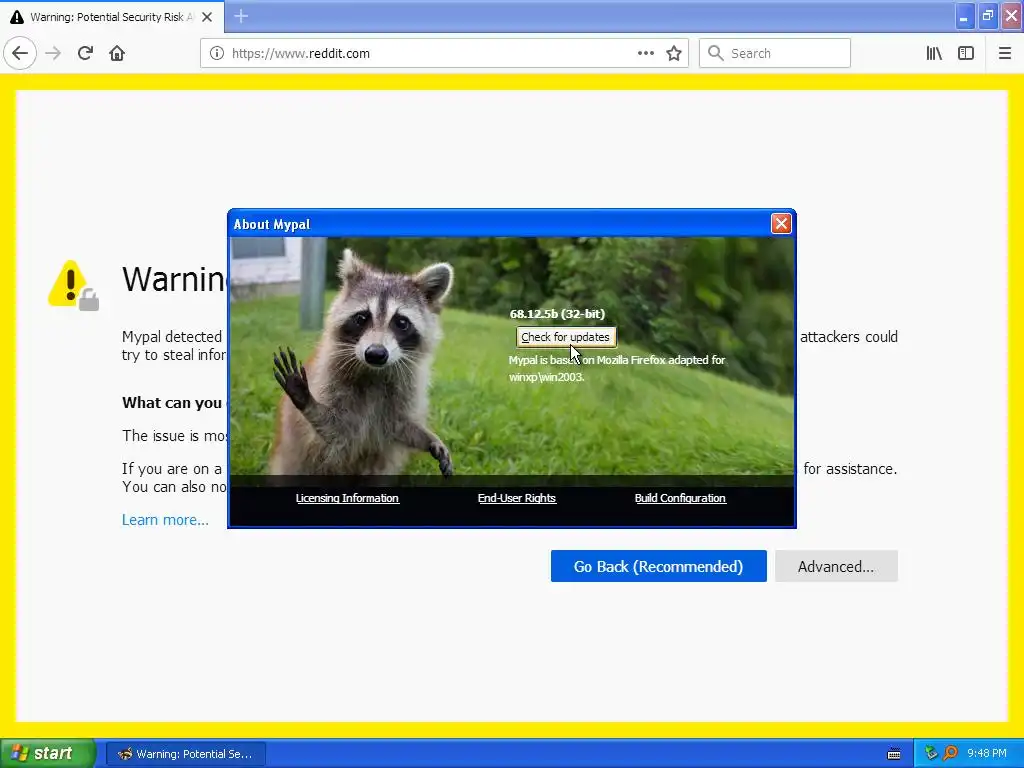Viewport: 1024px width, 768px height.
Task: Reload the current page
Action: [85, 53]
